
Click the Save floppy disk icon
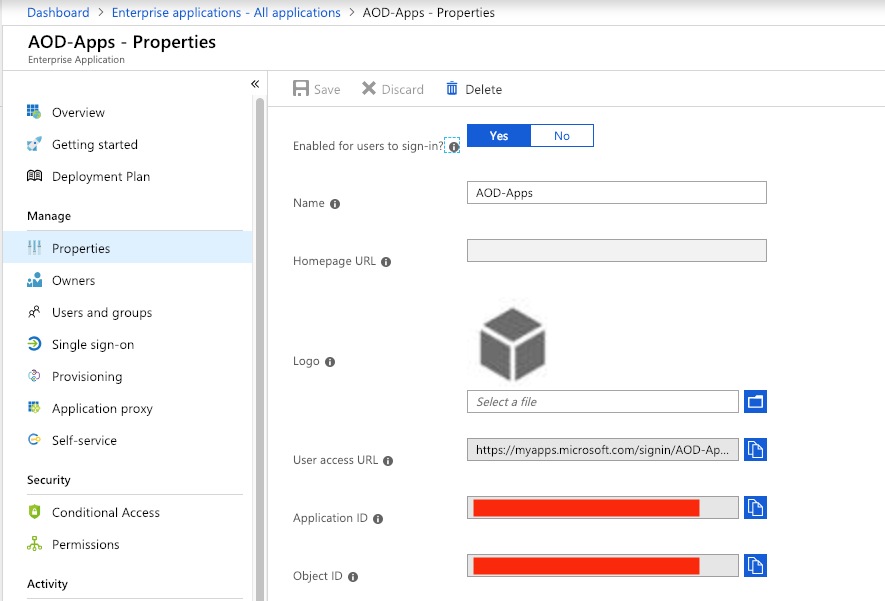301,89
